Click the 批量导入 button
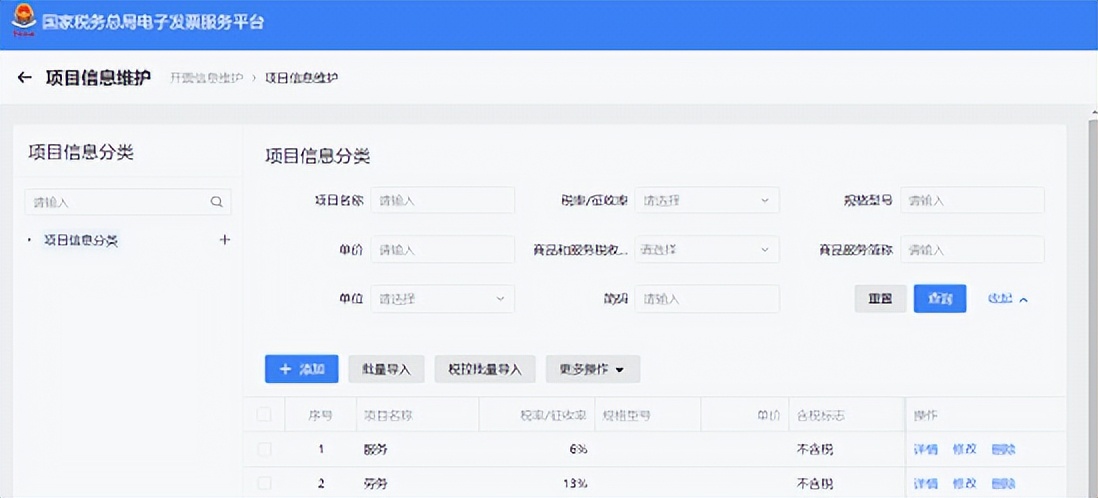 [x=387, y=369]
